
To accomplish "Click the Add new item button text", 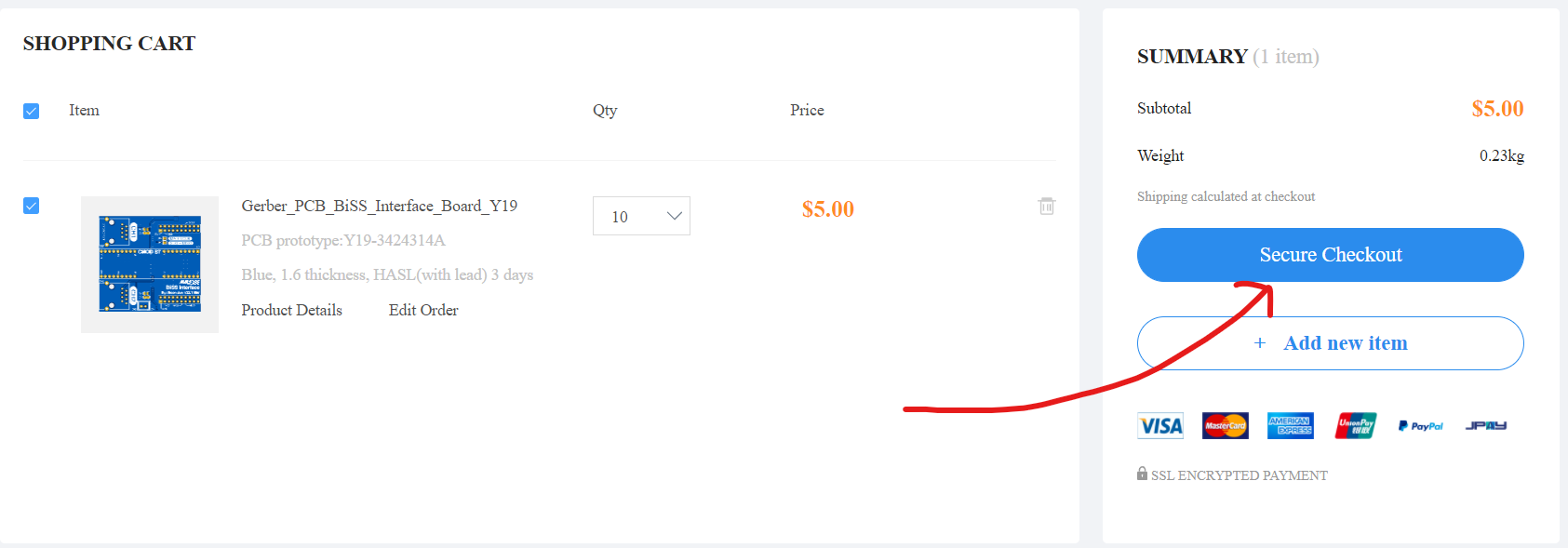I will tap(1346, 343).
